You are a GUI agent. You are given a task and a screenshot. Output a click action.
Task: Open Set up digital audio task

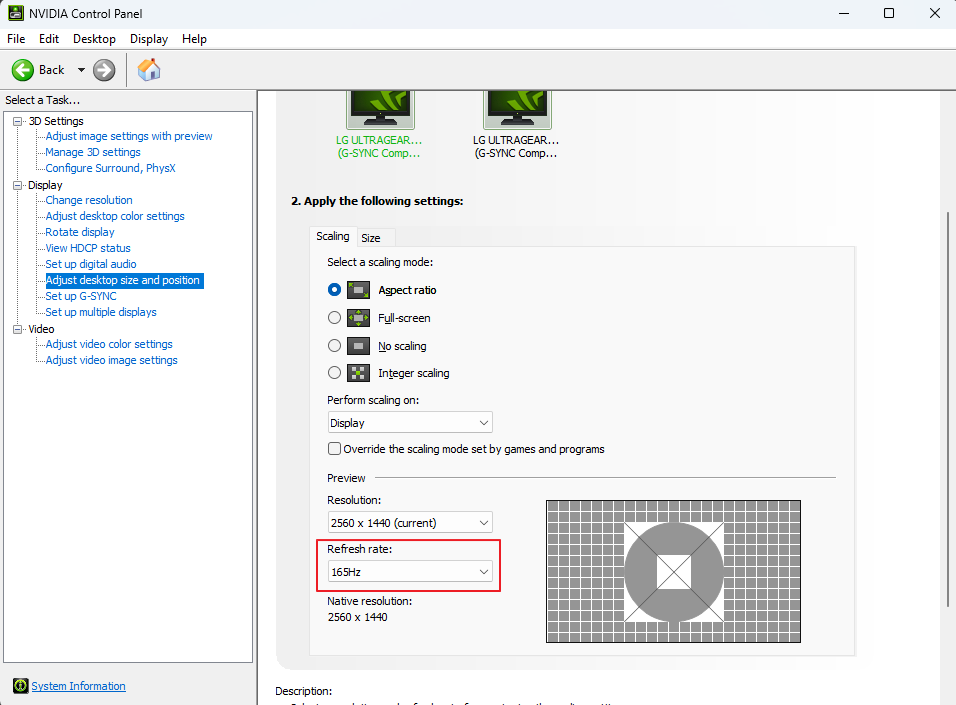tap(91, 264)
